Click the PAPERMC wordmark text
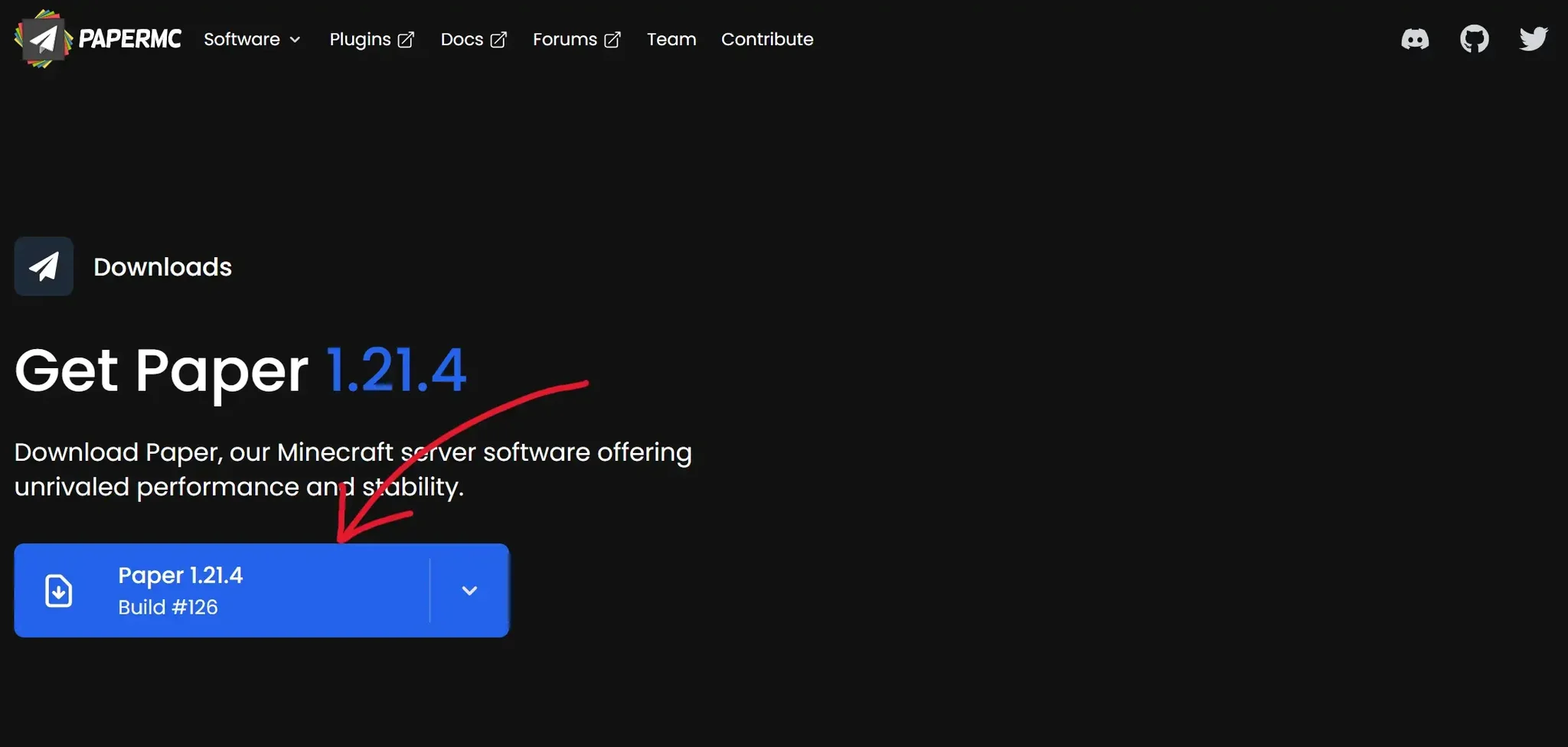Image resolution: width=1568 pixels, height=747 pixels. pyautogui.click(x=129, y=39)
